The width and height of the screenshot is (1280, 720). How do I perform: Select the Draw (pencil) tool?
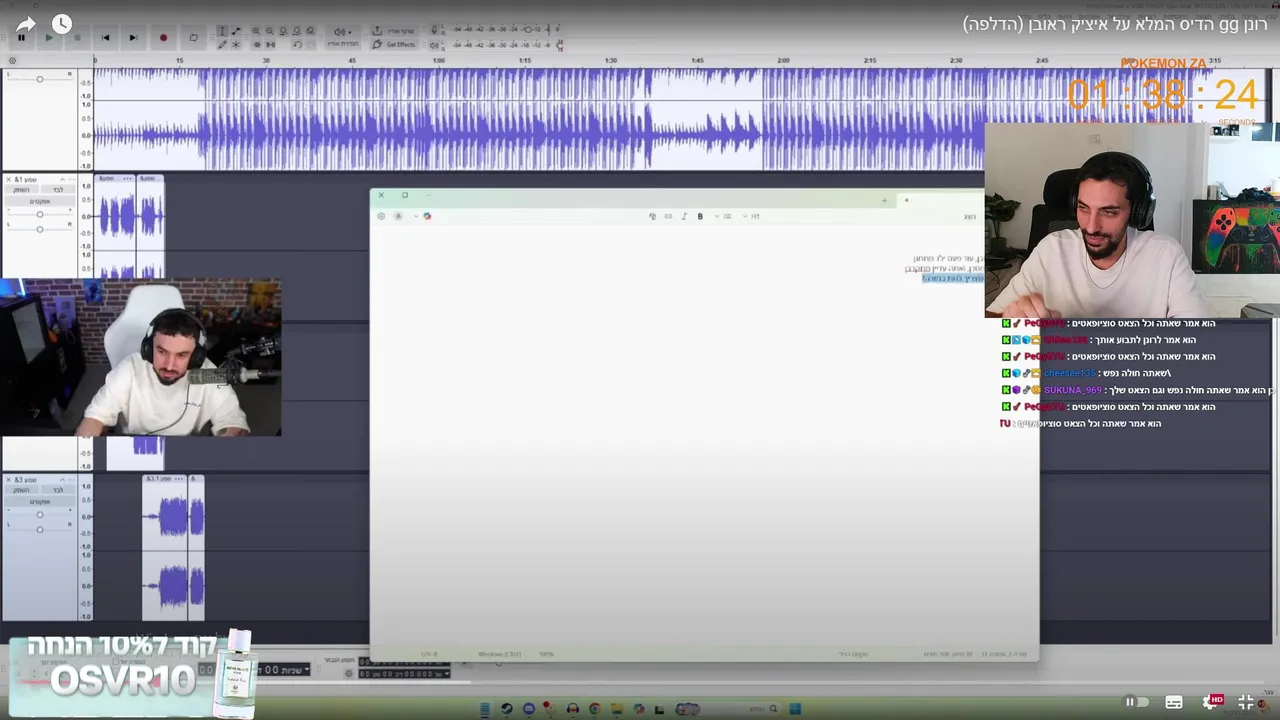[222, 44]
